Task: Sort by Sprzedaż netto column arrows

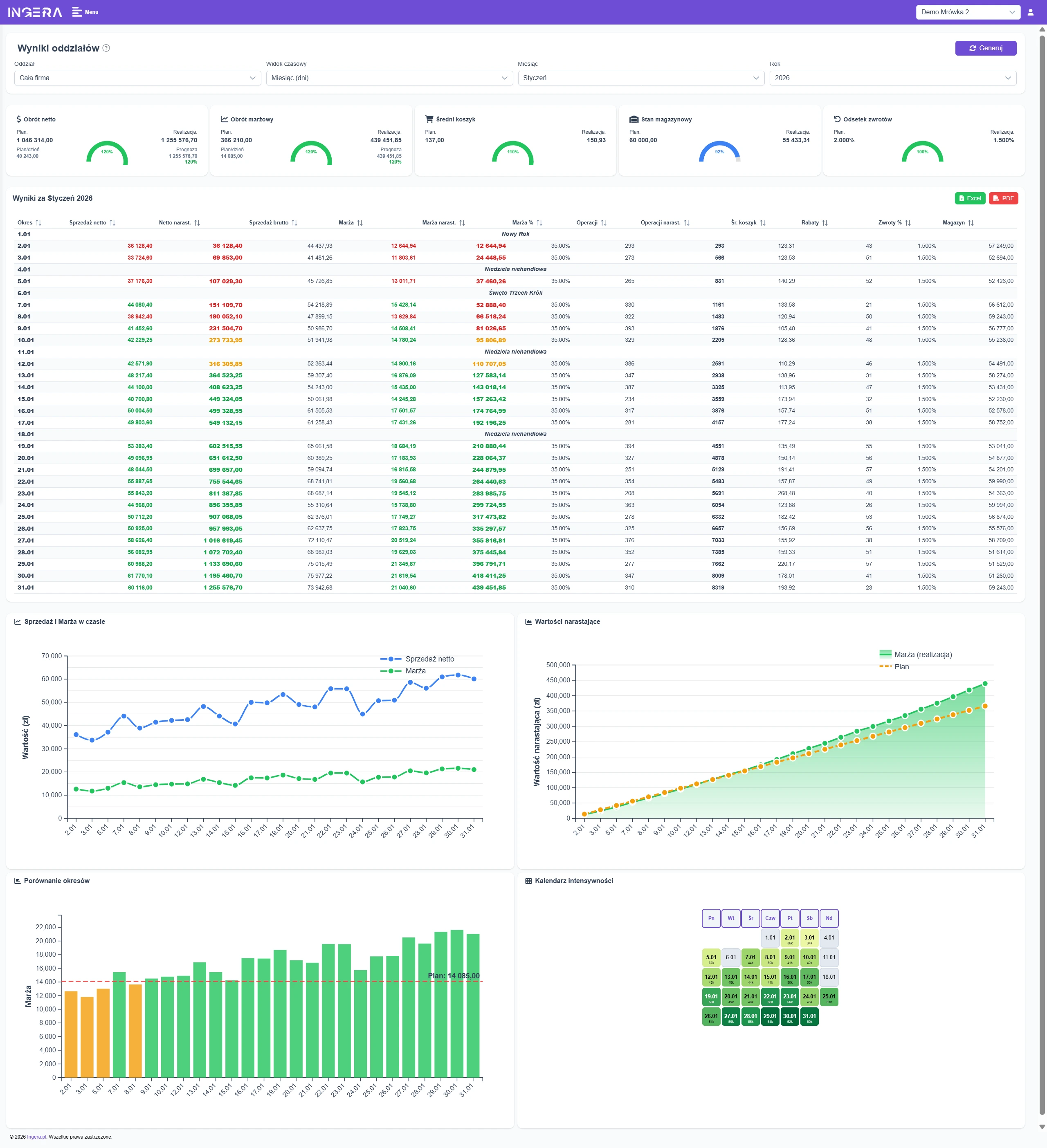Action: 112,223
